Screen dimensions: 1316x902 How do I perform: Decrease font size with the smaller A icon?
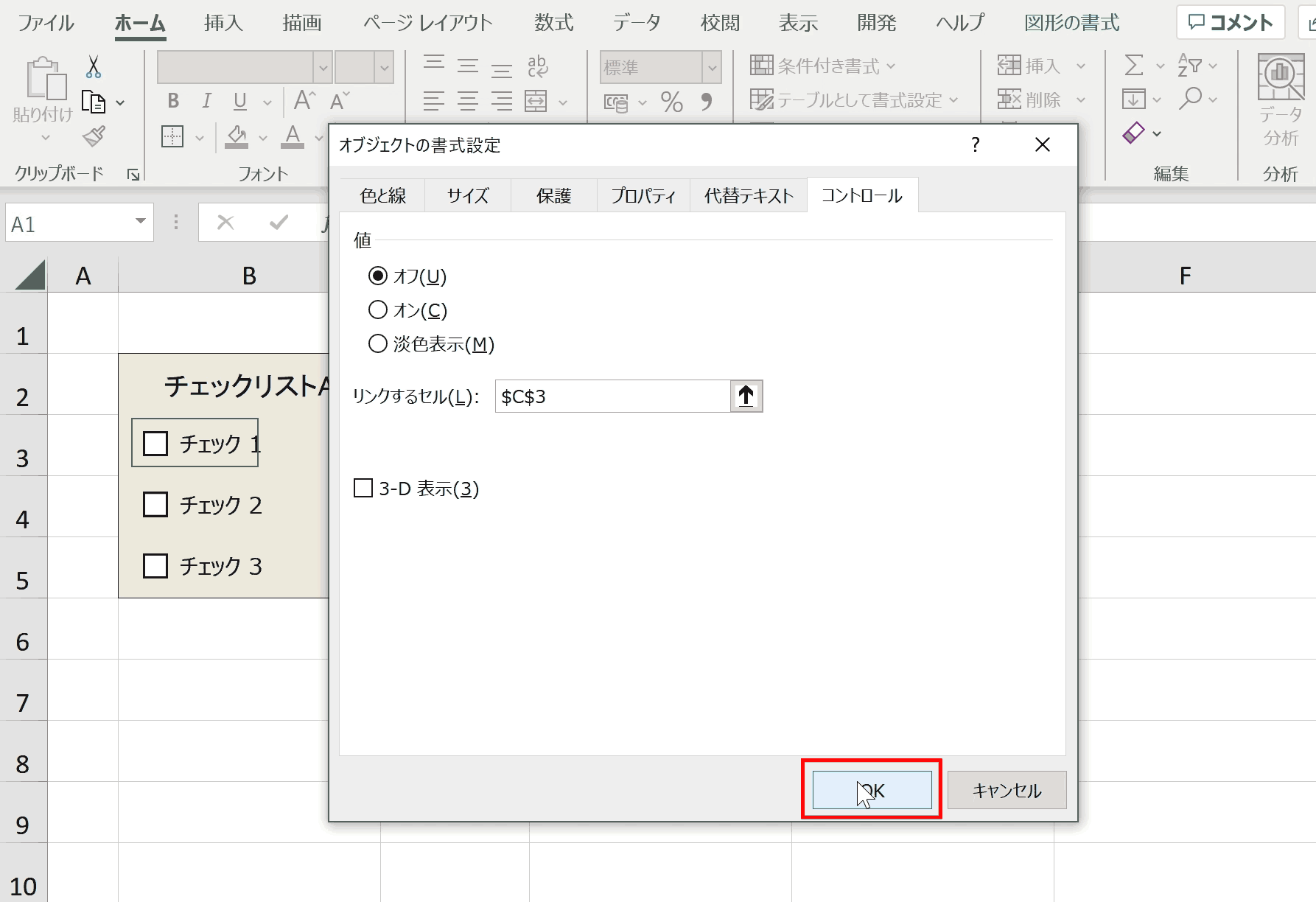(x=340, y=100)
